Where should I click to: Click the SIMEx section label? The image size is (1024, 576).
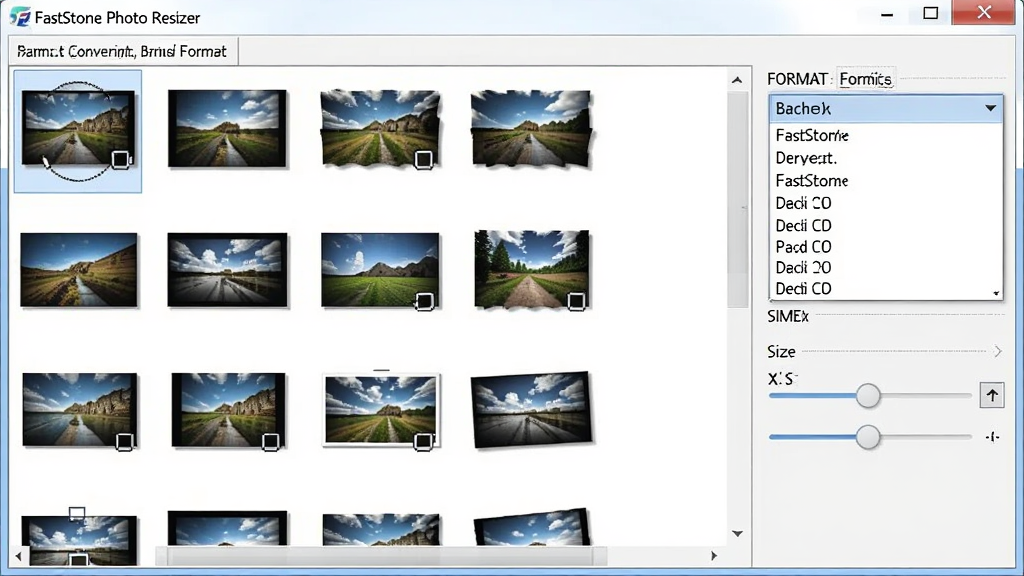(x=788, y=317)
